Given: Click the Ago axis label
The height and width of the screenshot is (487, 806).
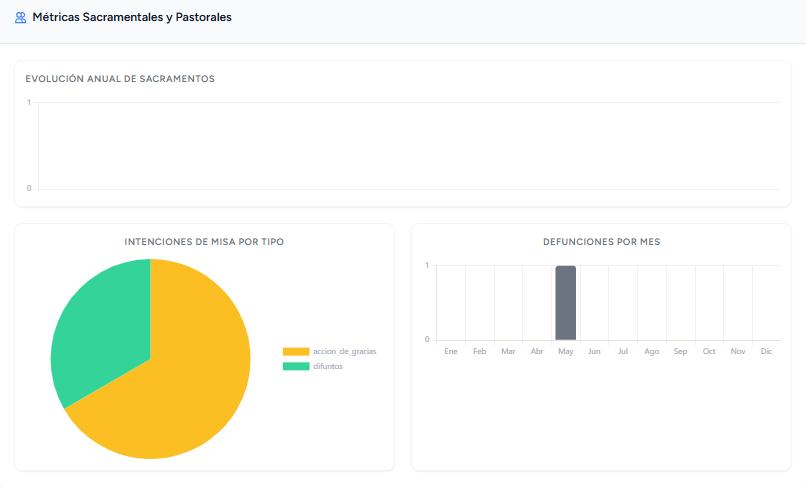Looking at the screenshot, I should (x=652, y=351).
